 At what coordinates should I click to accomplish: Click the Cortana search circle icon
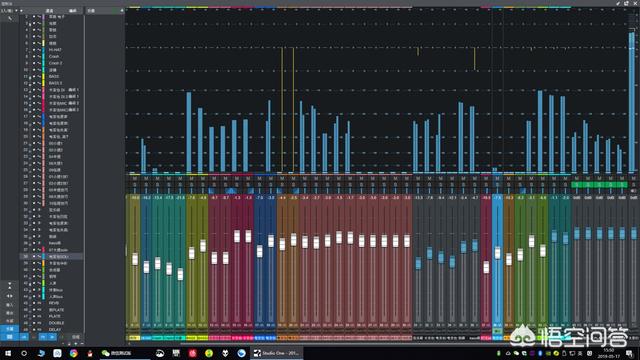click(x=24, y=353)
